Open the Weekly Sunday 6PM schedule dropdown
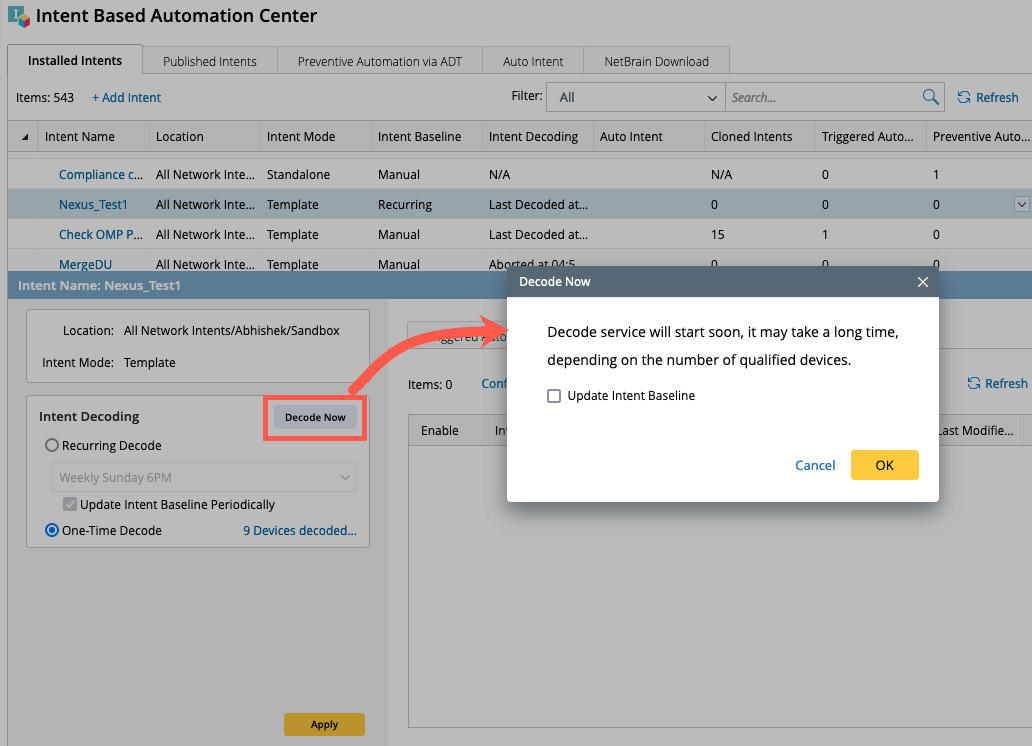1032x746 pixels. (204, 477)
